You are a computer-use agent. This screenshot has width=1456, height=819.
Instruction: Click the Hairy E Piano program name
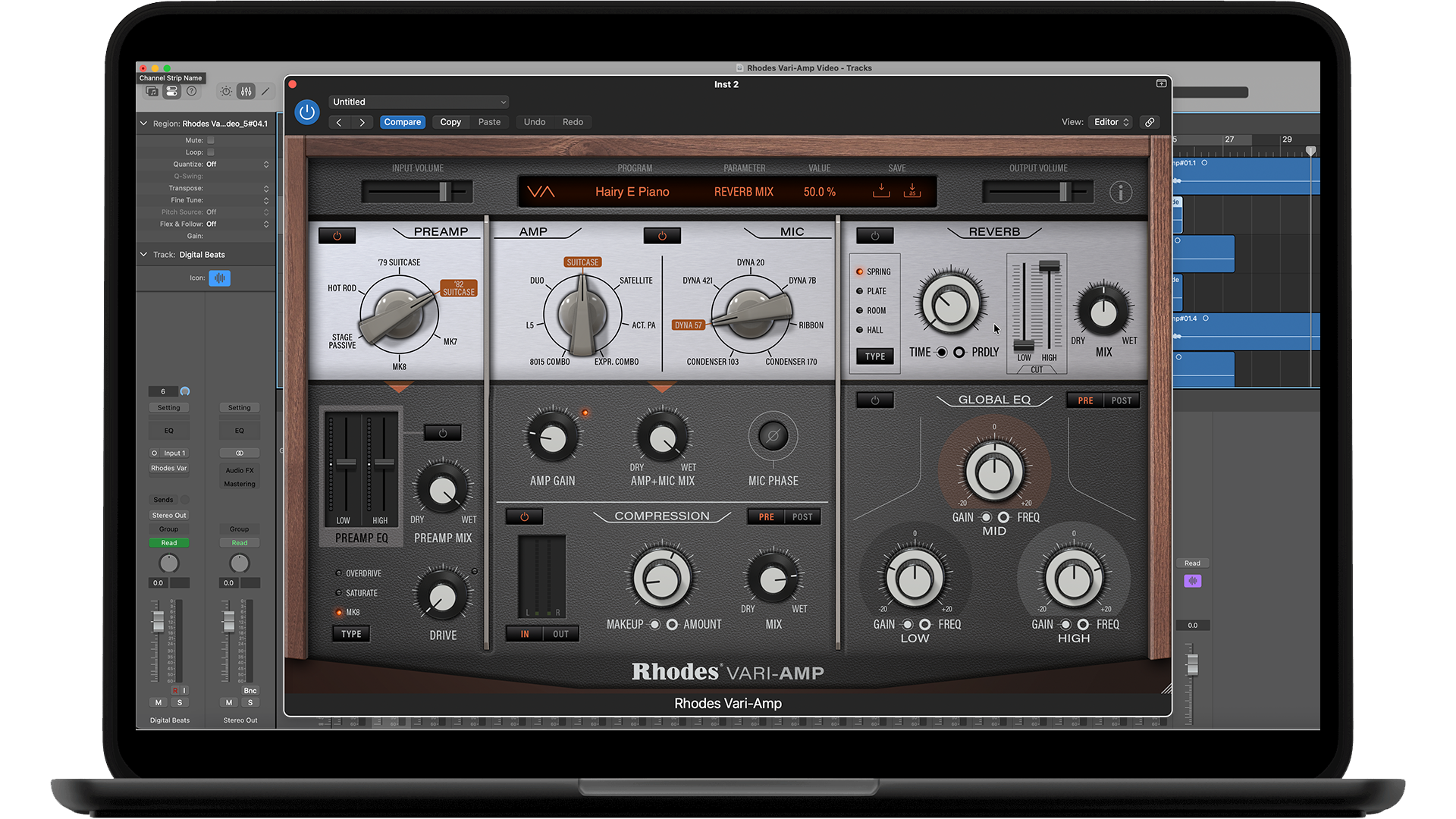point(632,192)
